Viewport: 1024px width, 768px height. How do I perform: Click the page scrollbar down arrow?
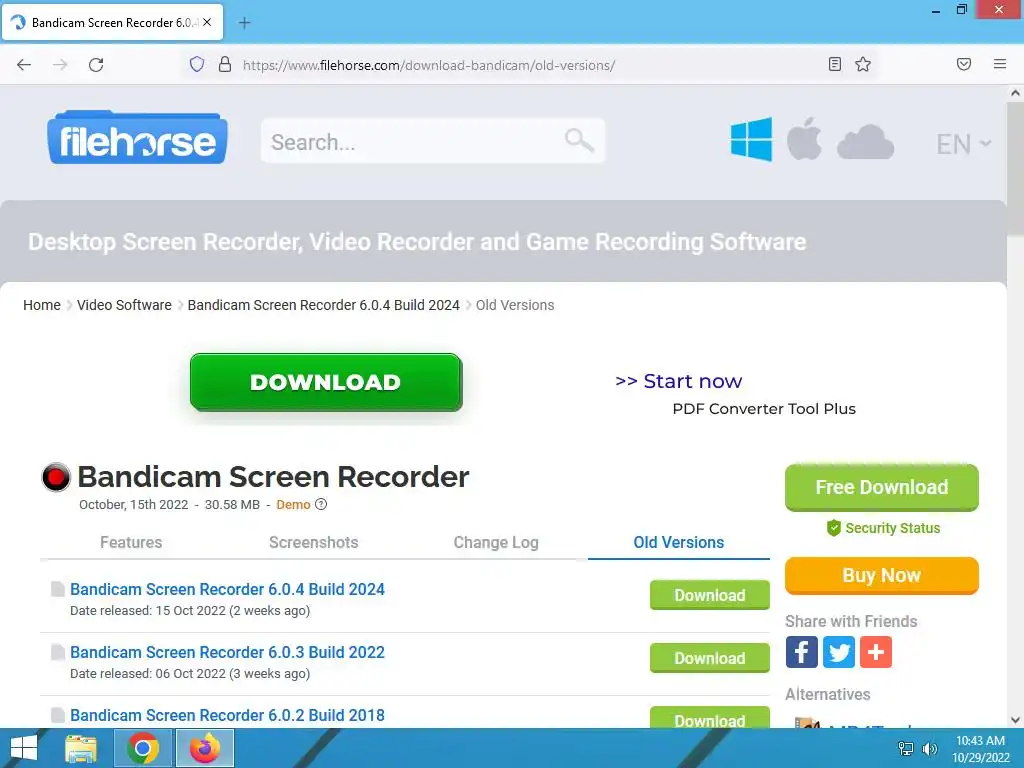tap(1015, 720)
